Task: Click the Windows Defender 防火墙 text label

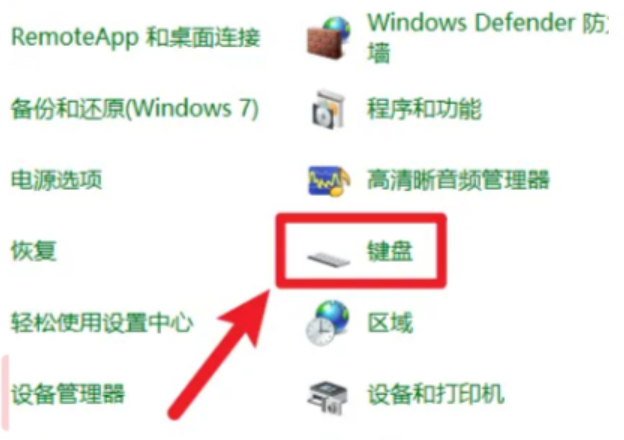Action: tap(487, 37)
